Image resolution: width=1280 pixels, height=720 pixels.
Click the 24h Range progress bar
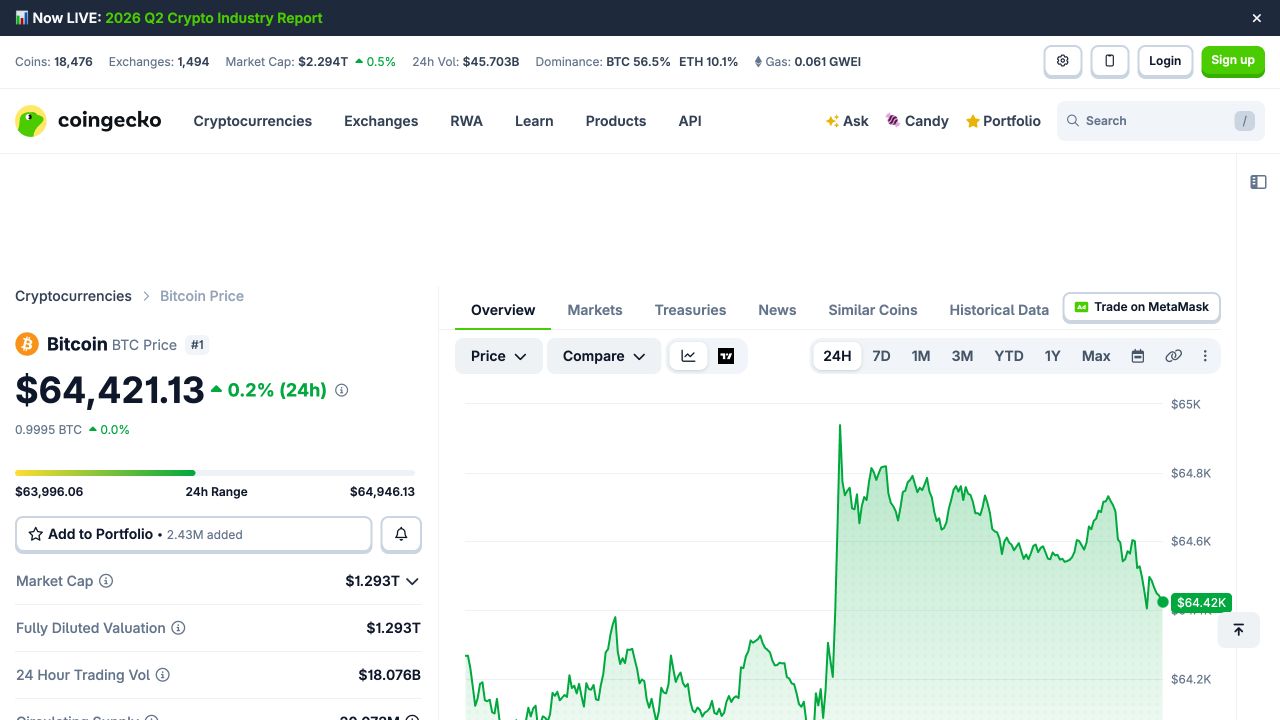tap(215, 473)
